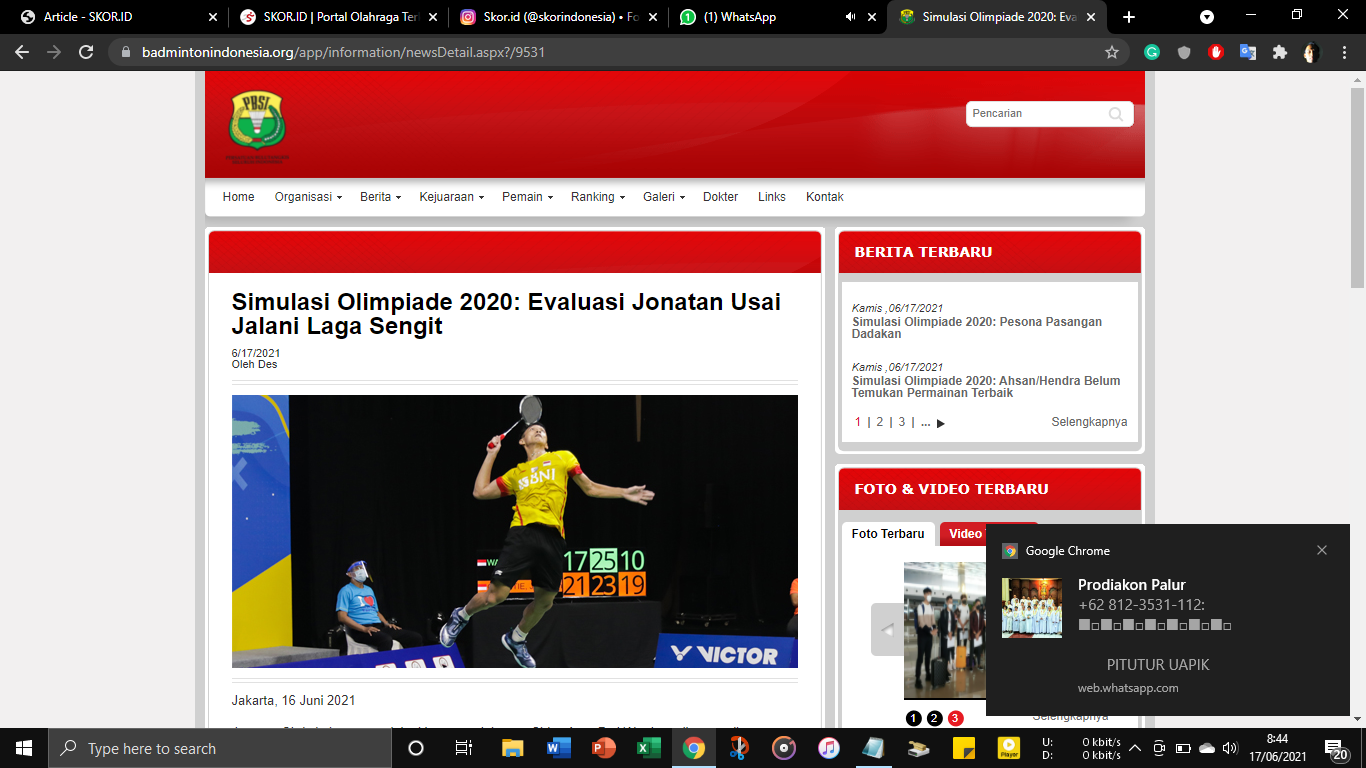Screen dimensions: 1366x768
Task: Open Task View on the taskbar
Action: pos(463,748)
